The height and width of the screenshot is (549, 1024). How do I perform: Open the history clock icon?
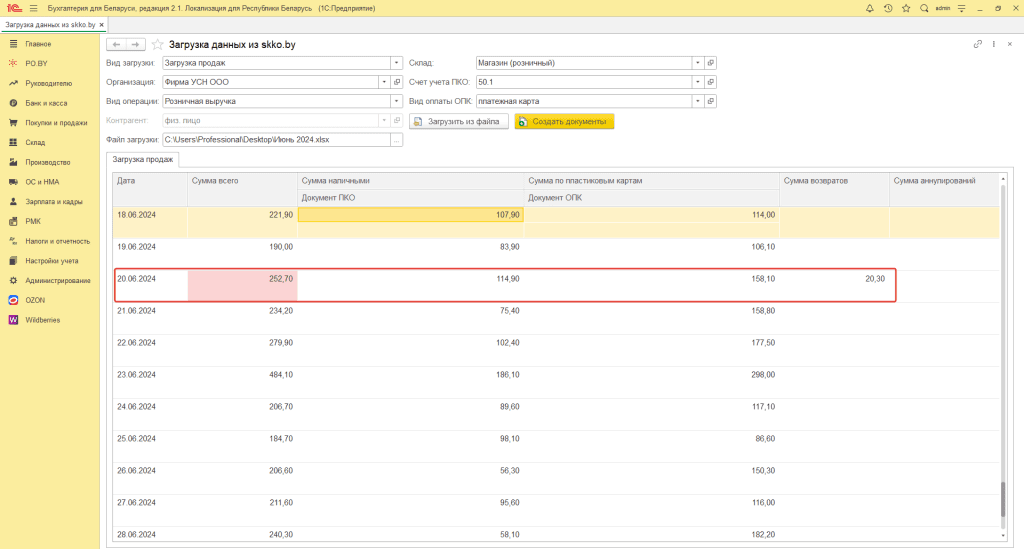[x=887, y=8]
